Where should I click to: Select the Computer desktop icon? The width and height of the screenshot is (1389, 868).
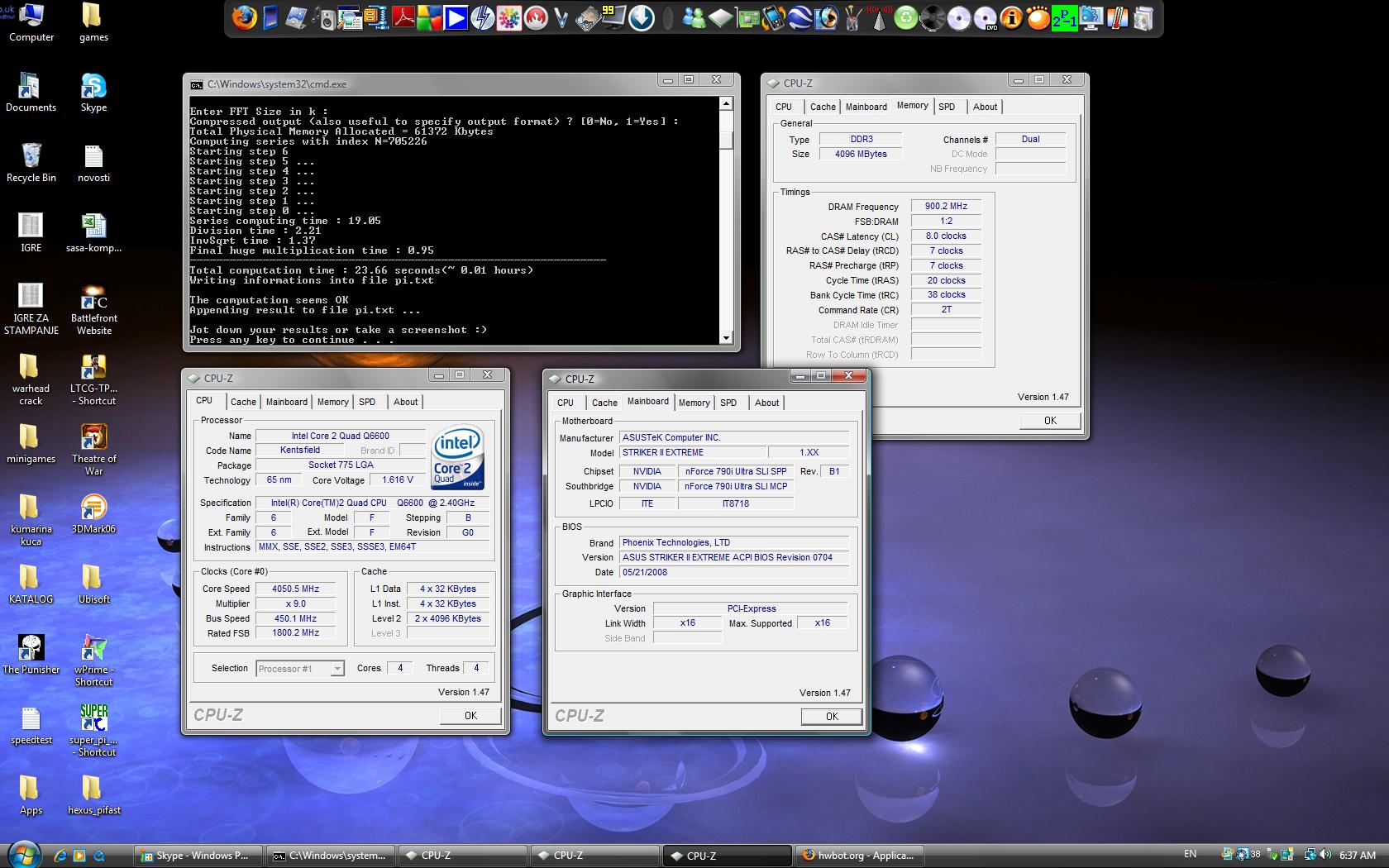click(x=31, y=22)
